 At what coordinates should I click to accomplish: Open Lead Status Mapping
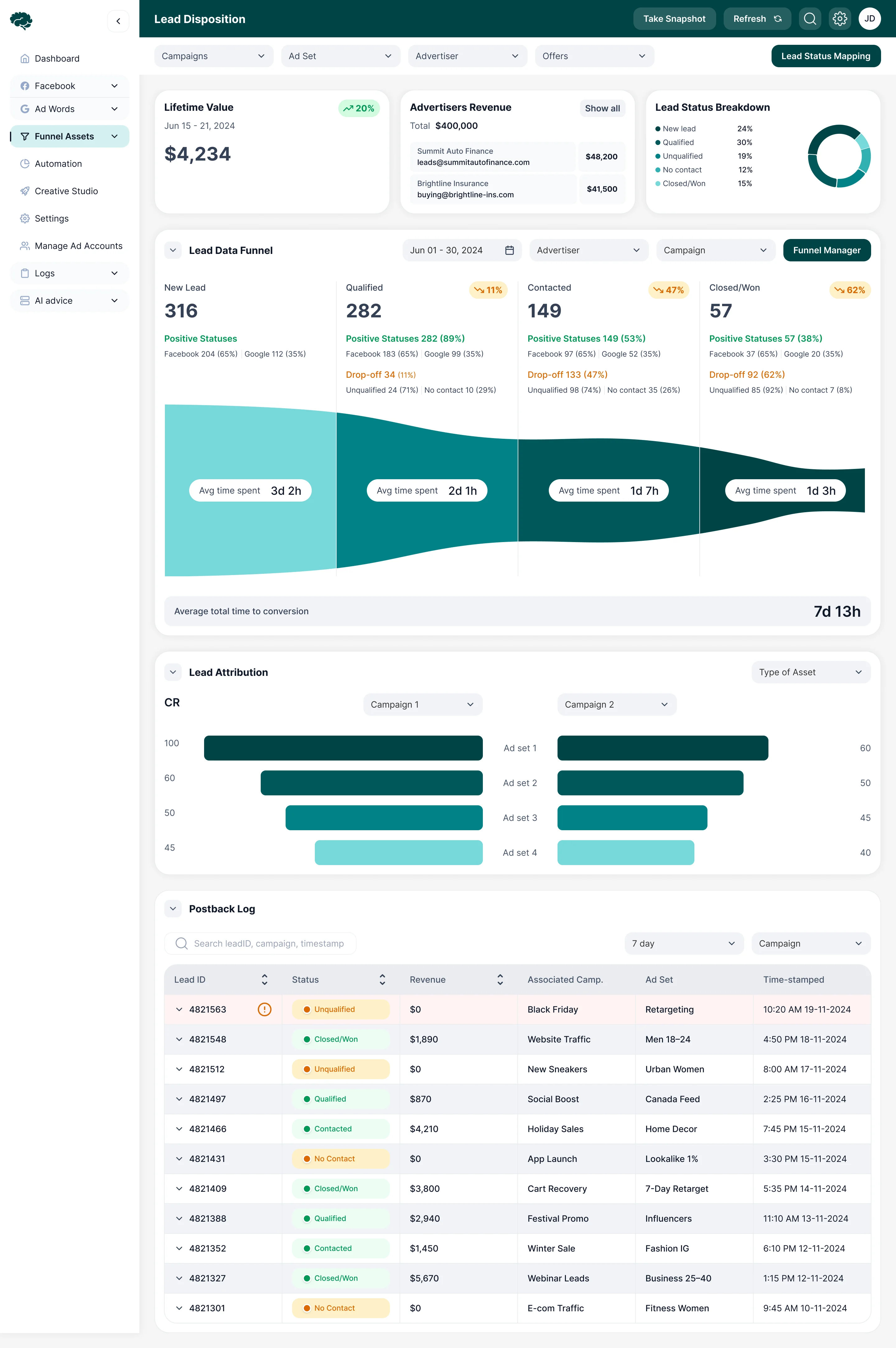(x=826, y=56)
